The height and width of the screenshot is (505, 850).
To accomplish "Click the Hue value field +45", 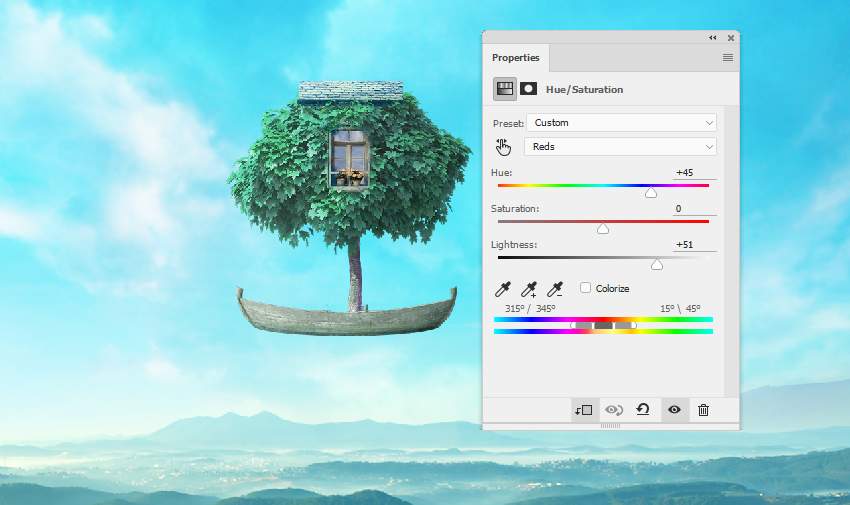I will pos(694,172).
